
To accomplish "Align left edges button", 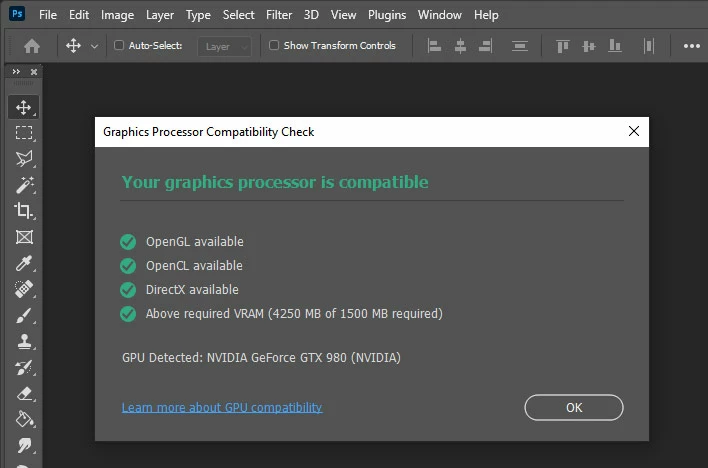I will pyautogui.click(x=434, y=46).
